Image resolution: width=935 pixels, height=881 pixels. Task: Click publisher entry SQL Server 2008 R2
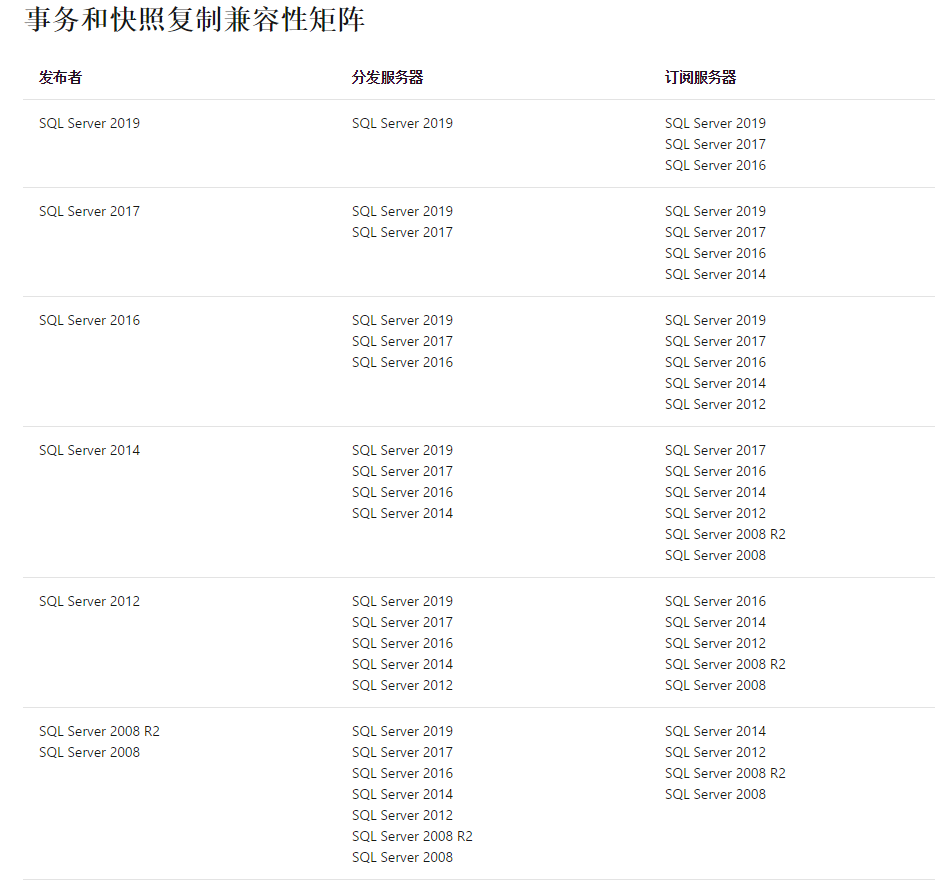click(x=100, y=732)
